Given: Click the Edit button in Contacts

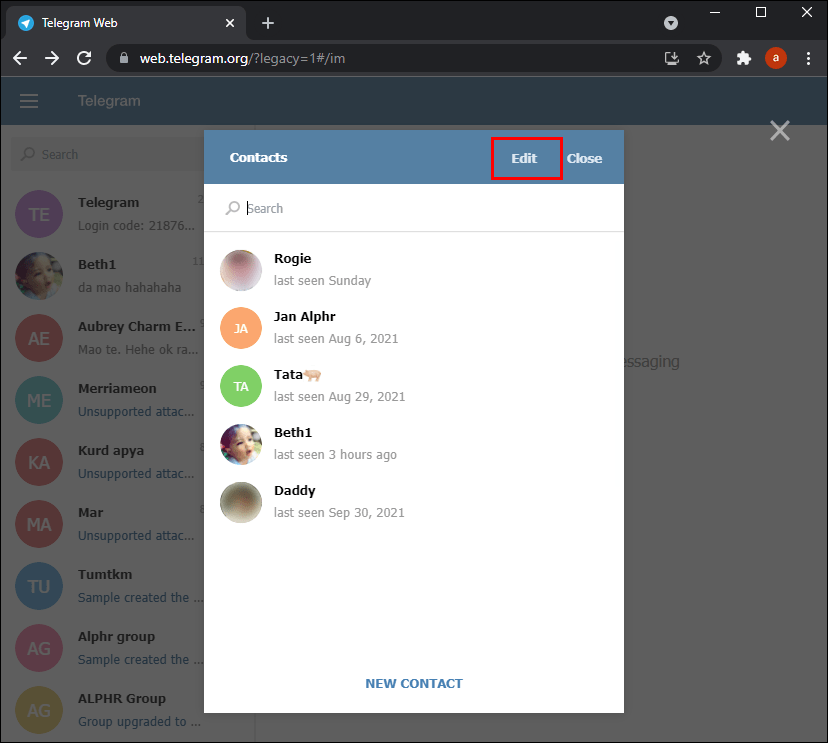Looking at the screenshot, I should click(526, 158).
